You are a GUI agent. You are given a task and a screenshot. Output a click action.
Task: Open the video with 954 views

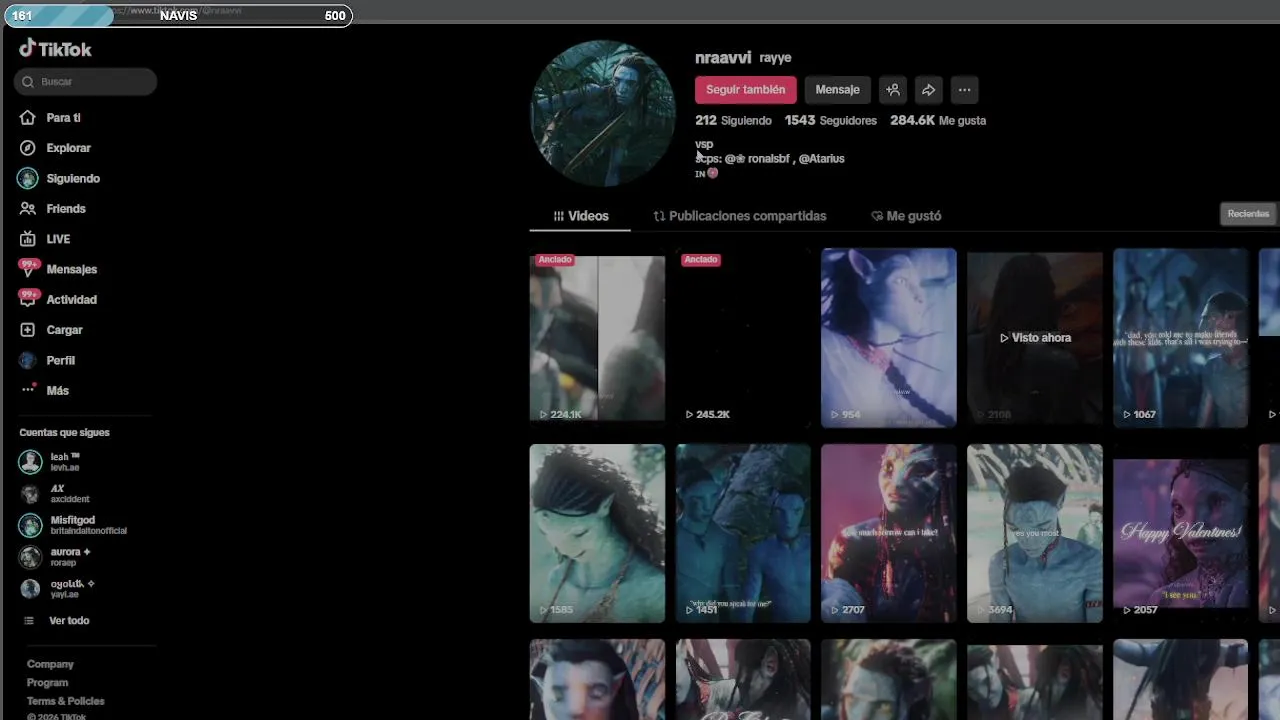pyautogui.click(x=889, y=338)
